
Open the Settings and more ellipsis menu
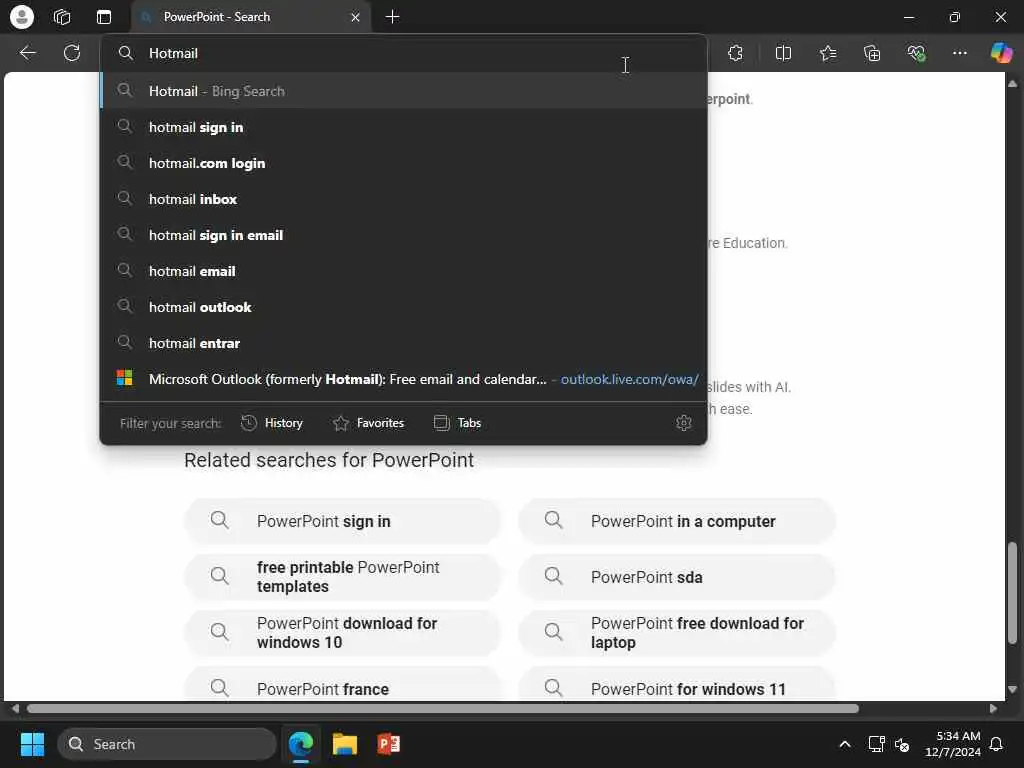tap(959, 54)
